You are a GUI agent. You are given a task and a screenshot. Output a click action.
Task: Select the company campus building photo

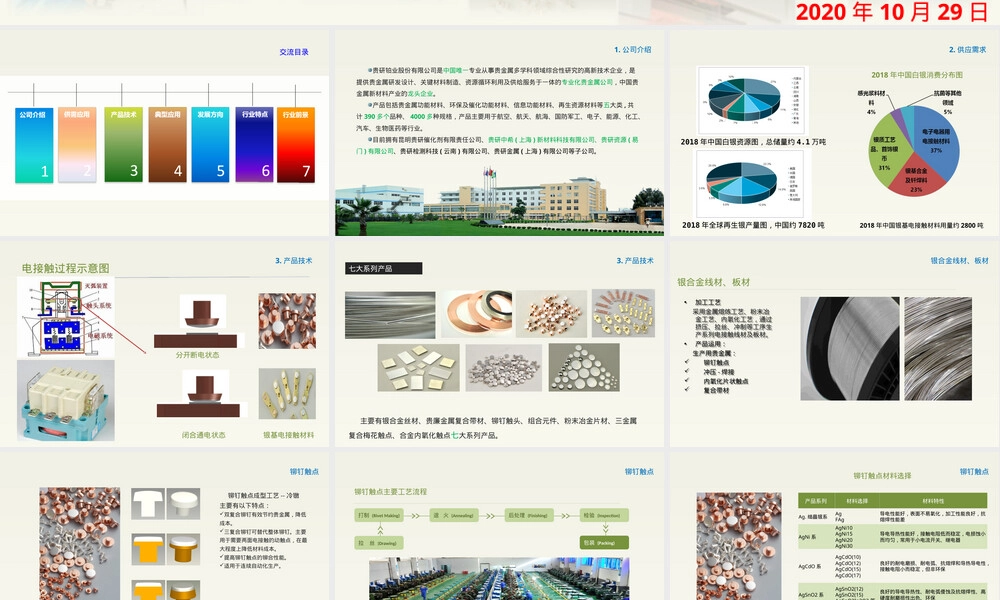(x=499, y=202)
